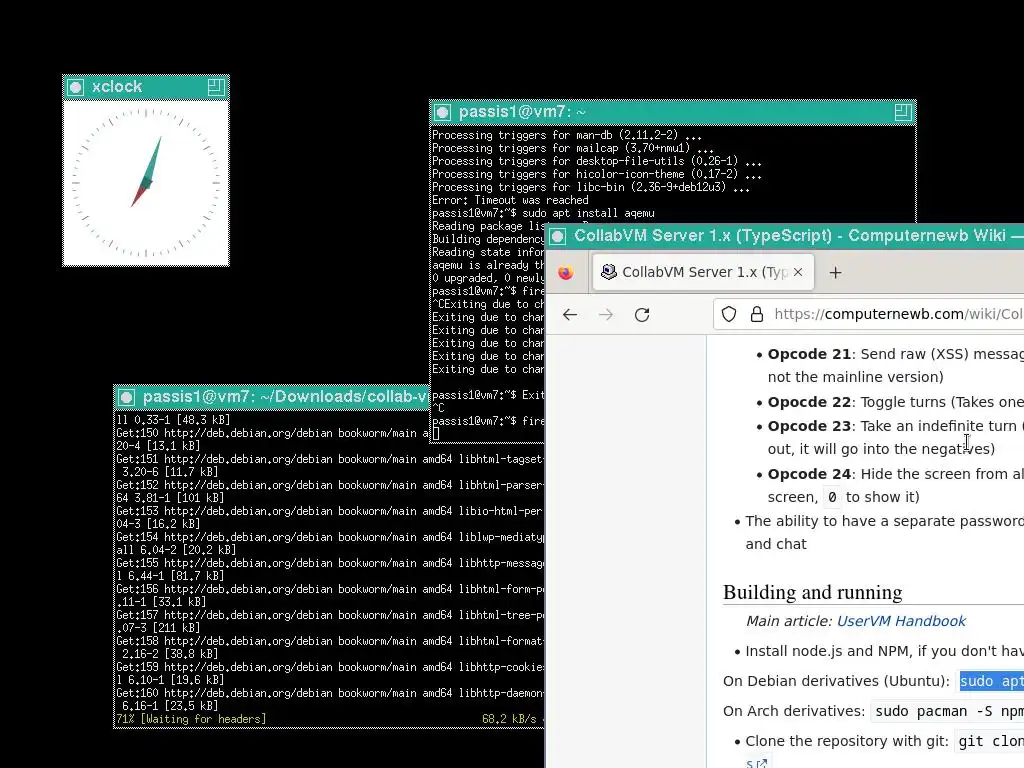Click 'On Debian derivatives (Ubuntu):' text
This screenshot has height=768, width=1024.
(x=836, y=681)
